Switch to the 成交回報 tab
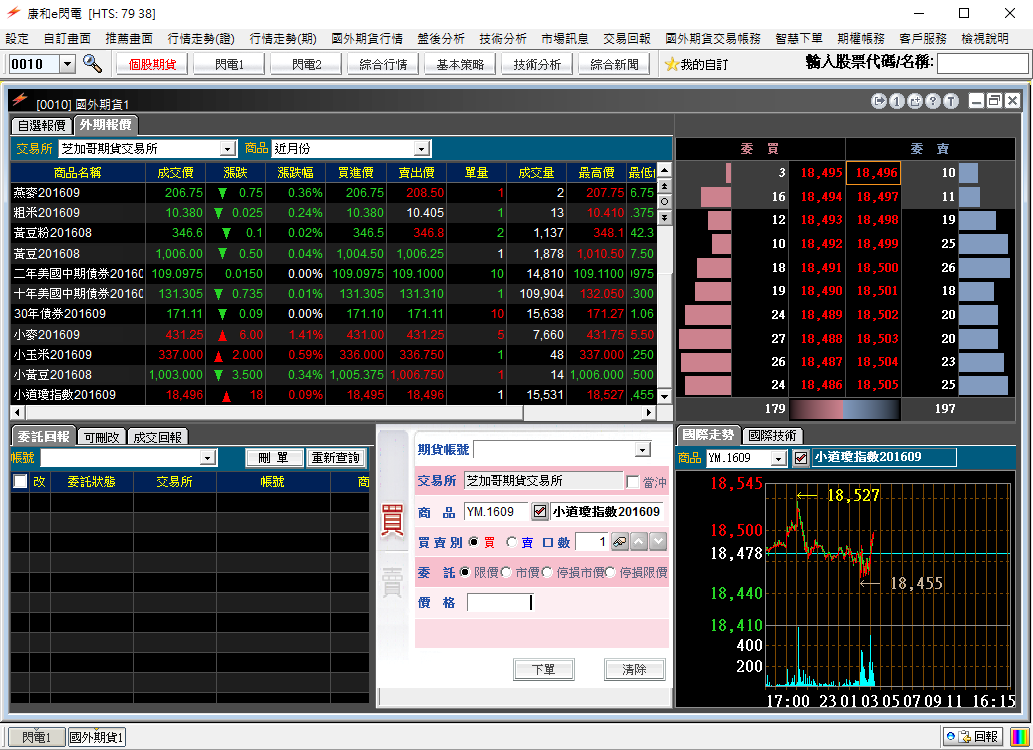Screen dimensions: 1033x750 coord(157,437)
